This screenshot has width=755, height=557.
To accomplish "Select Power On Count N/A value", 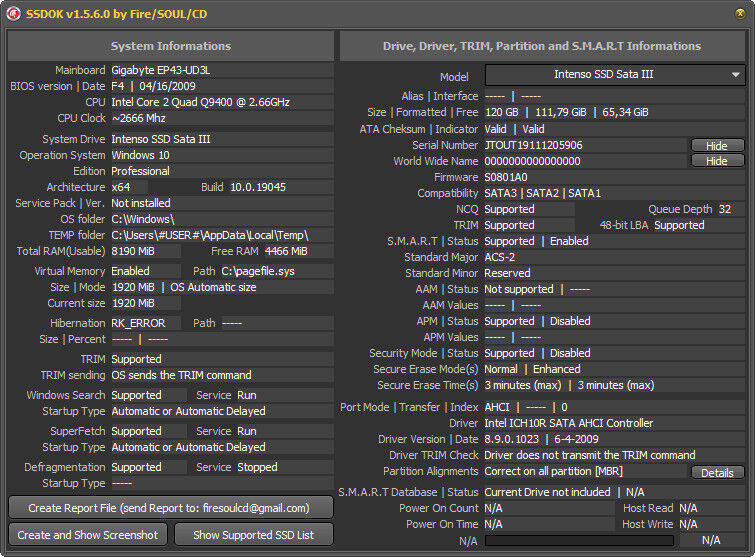I will click(493, 508).
